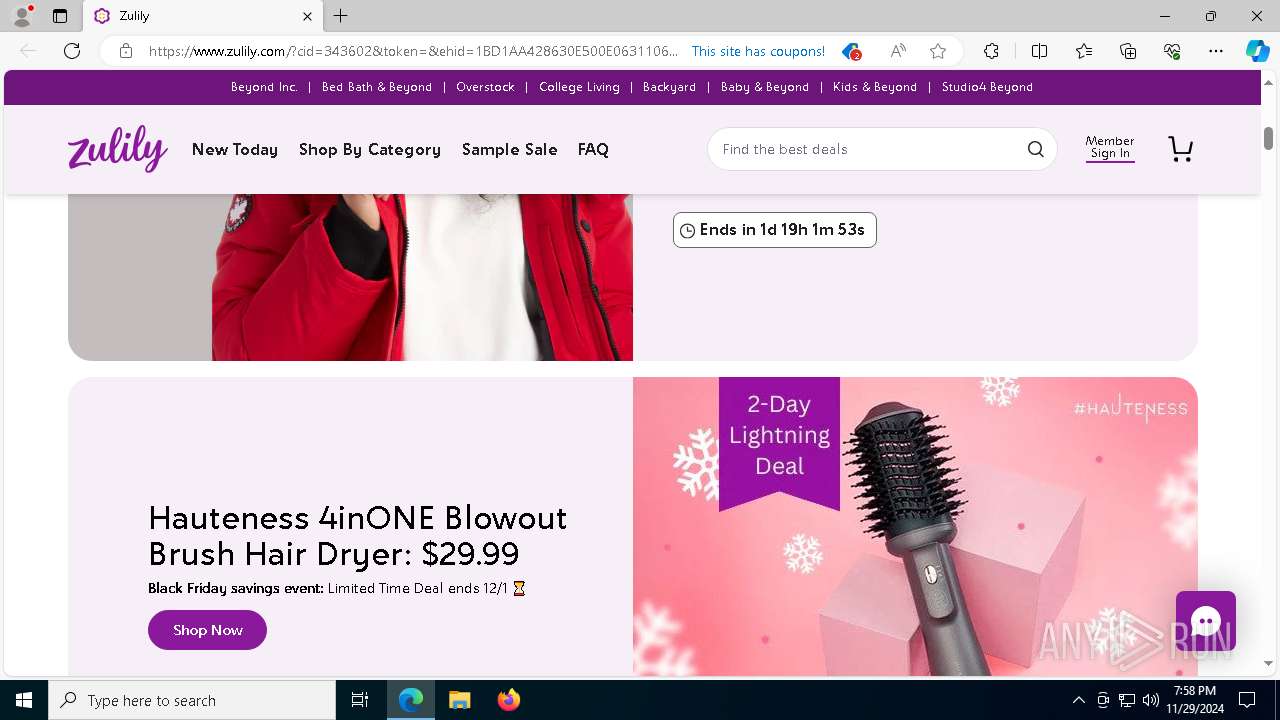Open Task View on the taskbar
This screenshot has height=720, width=1280.
pyautogui.click(x=360, y=700)
